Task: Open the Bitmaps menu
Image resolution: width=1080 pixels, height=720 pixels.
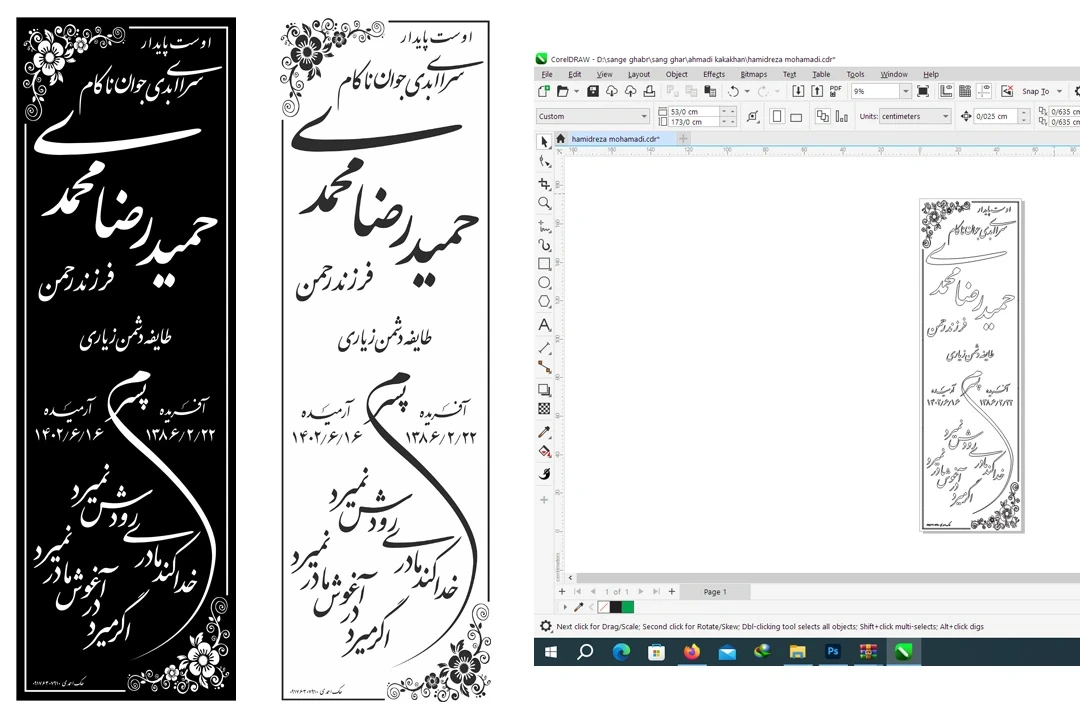Action: pyautogui.click(x=753, y=74)
